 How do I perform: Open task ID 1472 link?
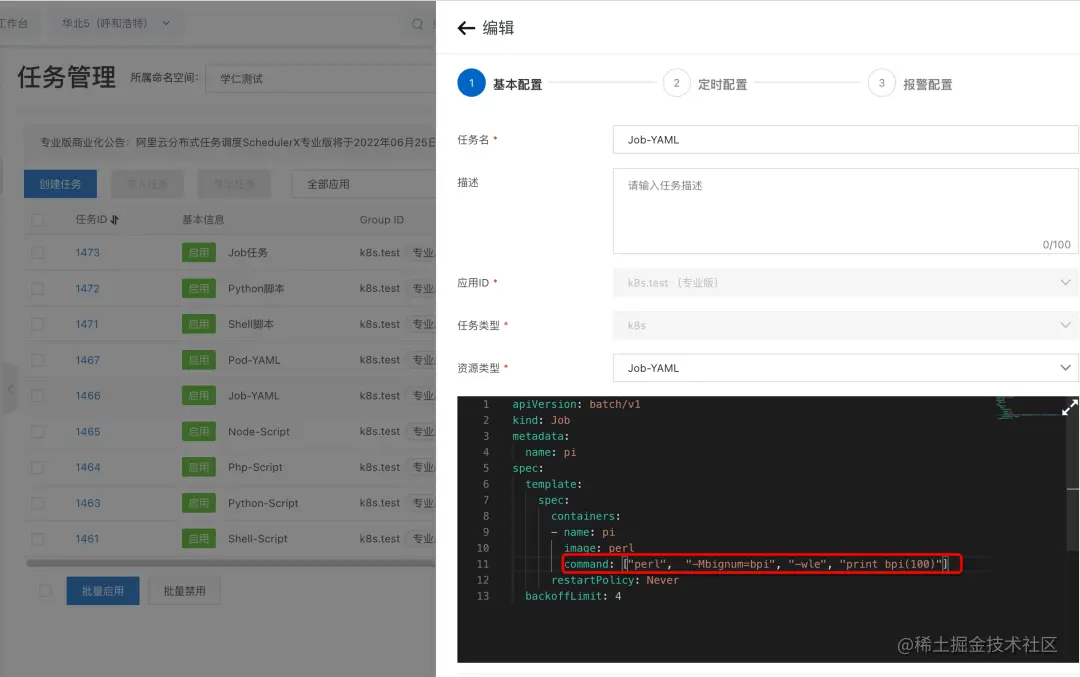[87, 289]
